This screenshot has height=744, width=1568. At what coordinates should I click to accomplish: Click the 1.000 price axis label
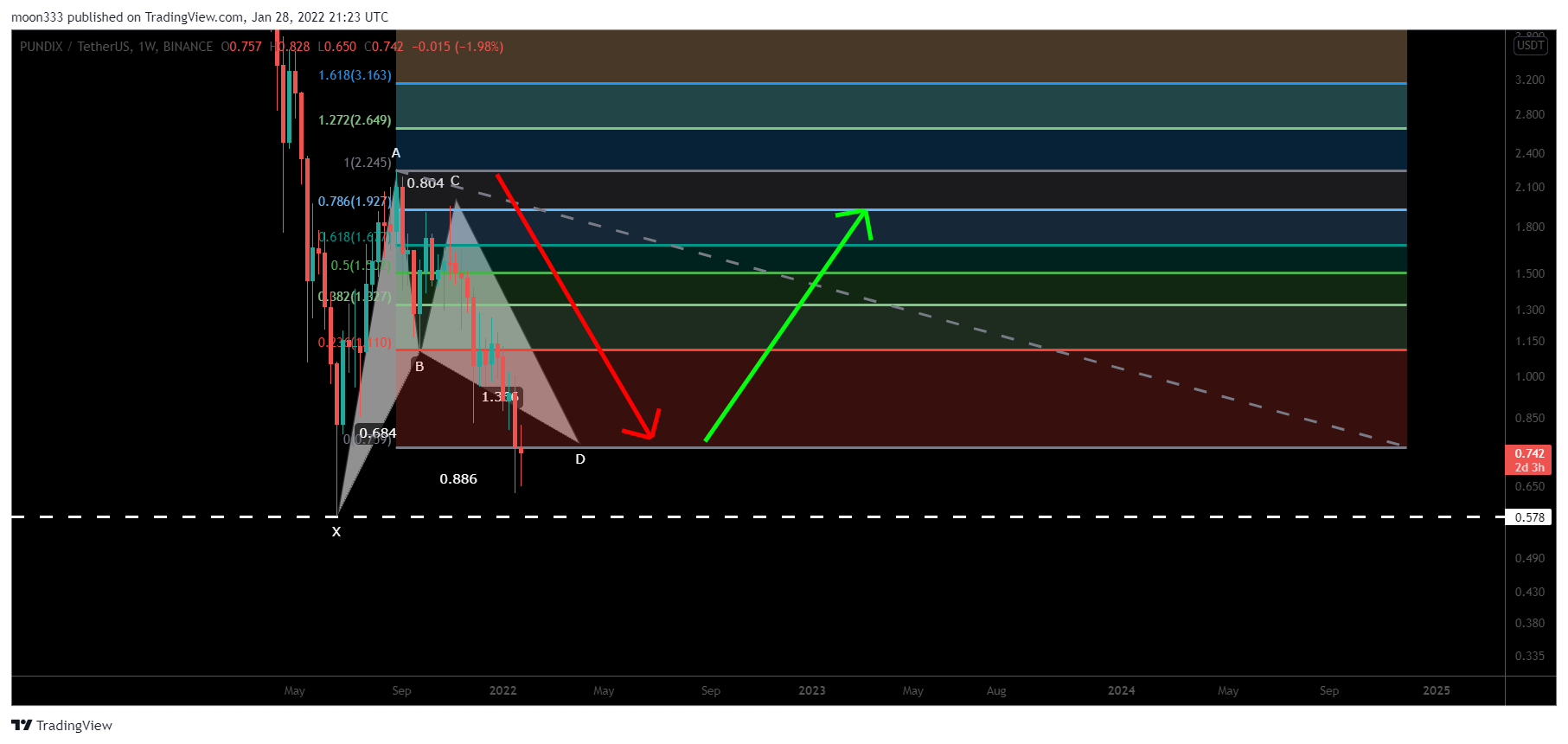[1529, 376]
